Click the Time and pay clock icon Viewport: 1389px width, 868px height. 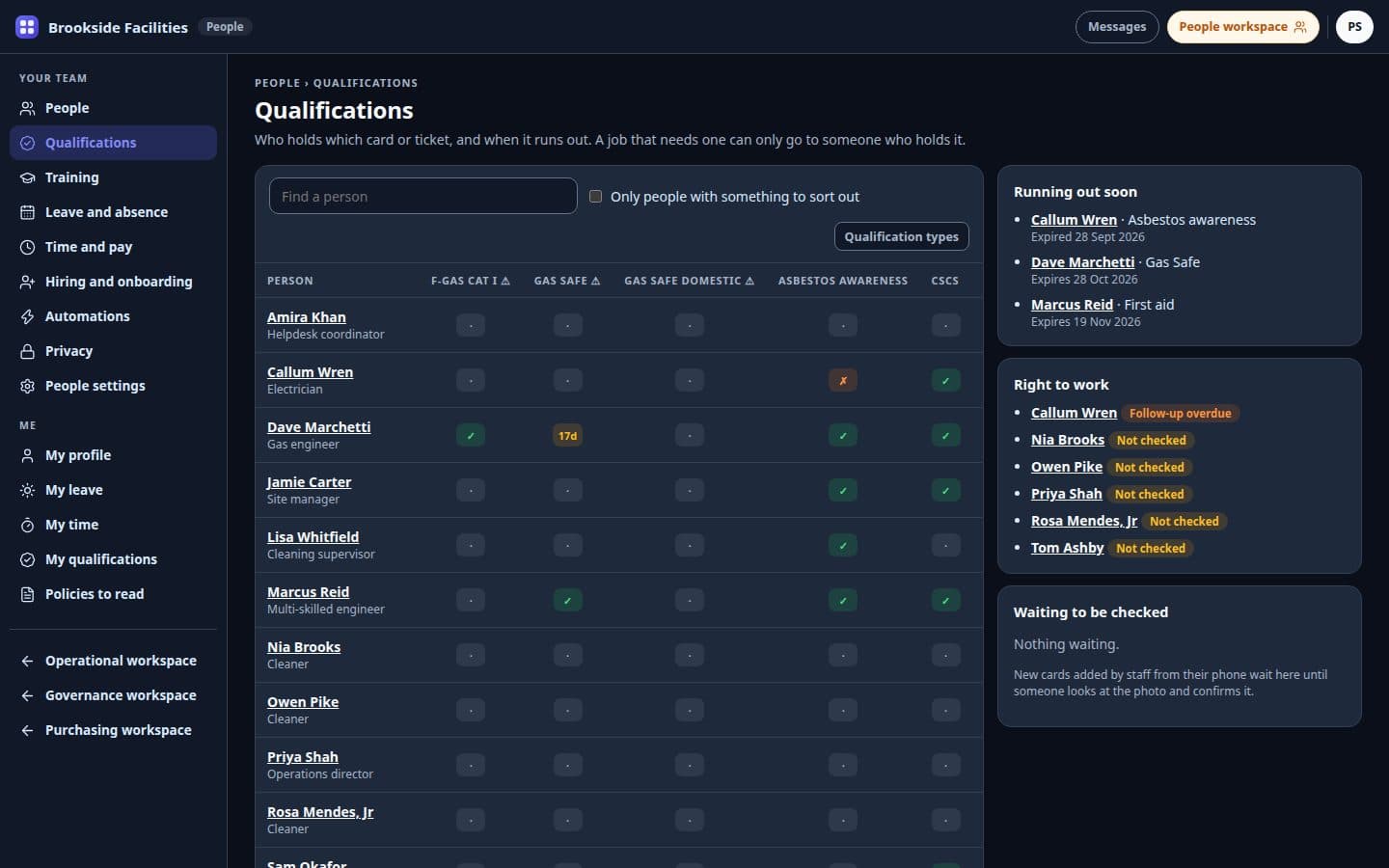27,247
